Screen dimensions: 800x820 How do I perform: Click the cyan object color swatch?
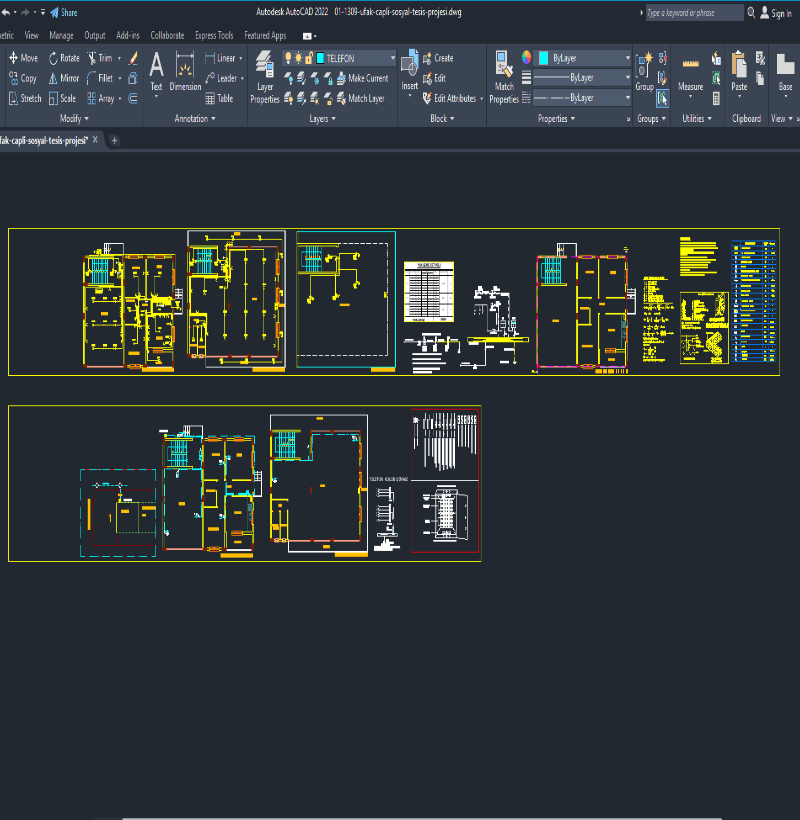(542, 58)
